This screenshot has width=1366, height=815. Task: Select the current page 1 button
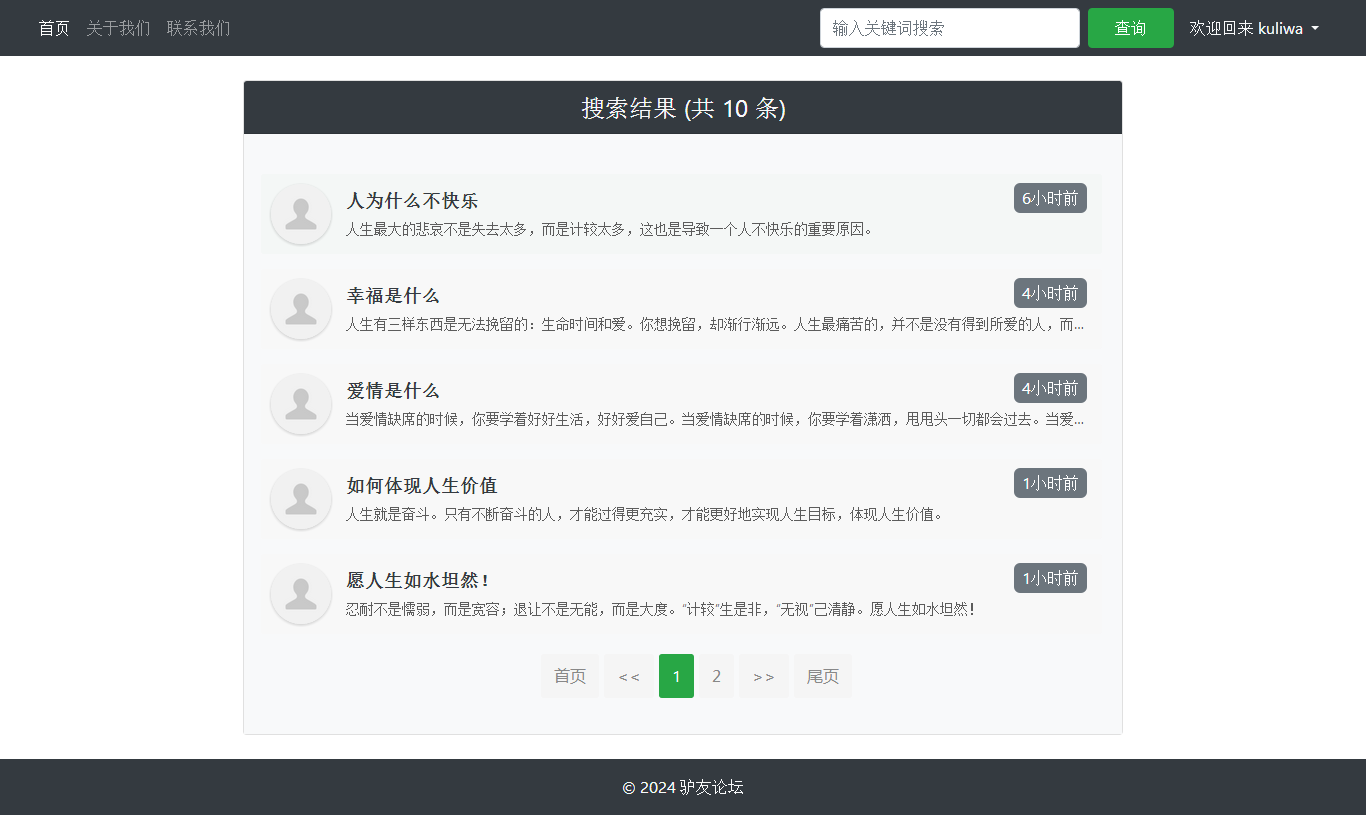point(676,676)
